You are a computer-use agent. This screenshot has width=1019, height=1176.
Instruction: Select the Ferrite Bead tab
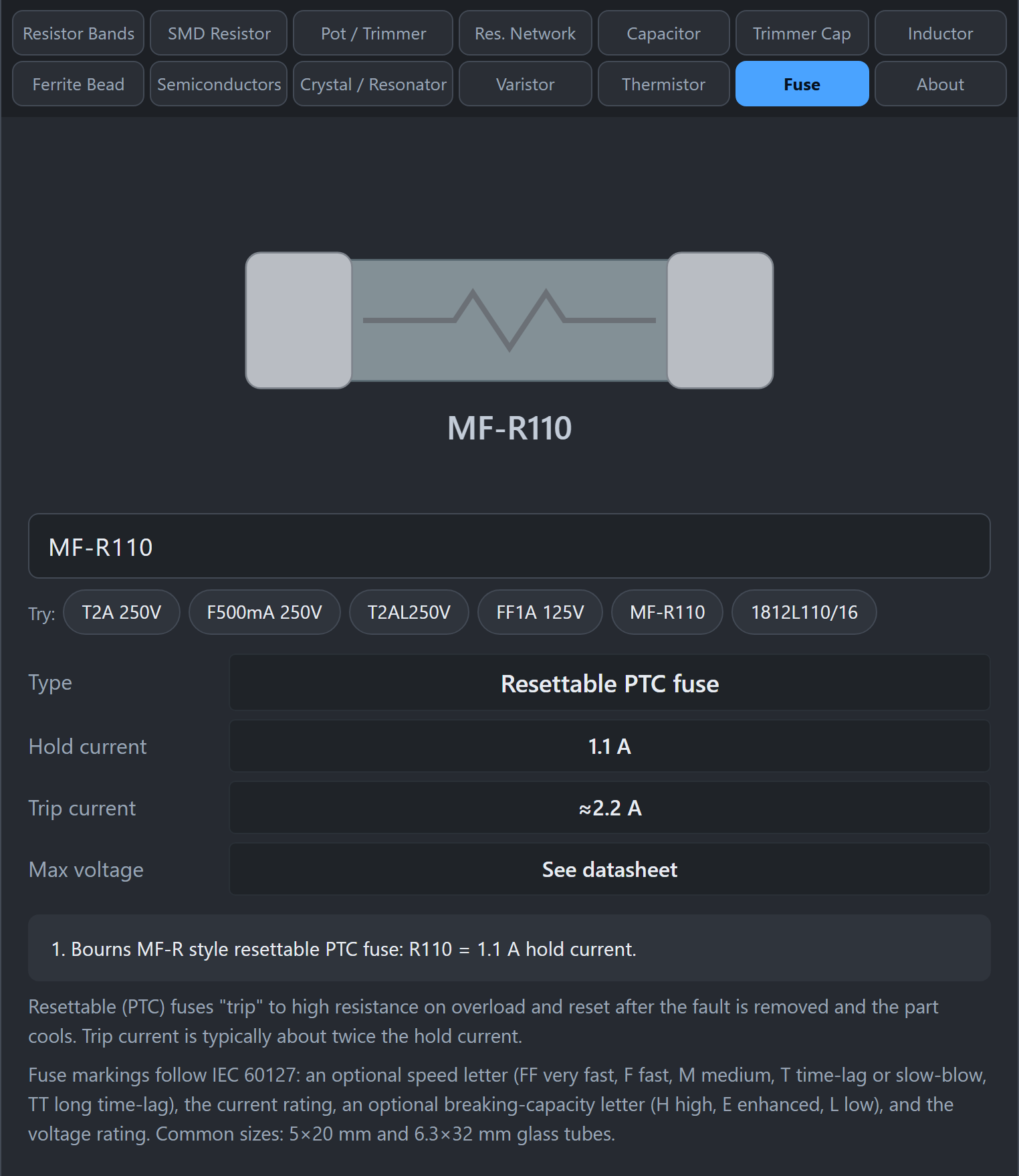tap(78, 84)
